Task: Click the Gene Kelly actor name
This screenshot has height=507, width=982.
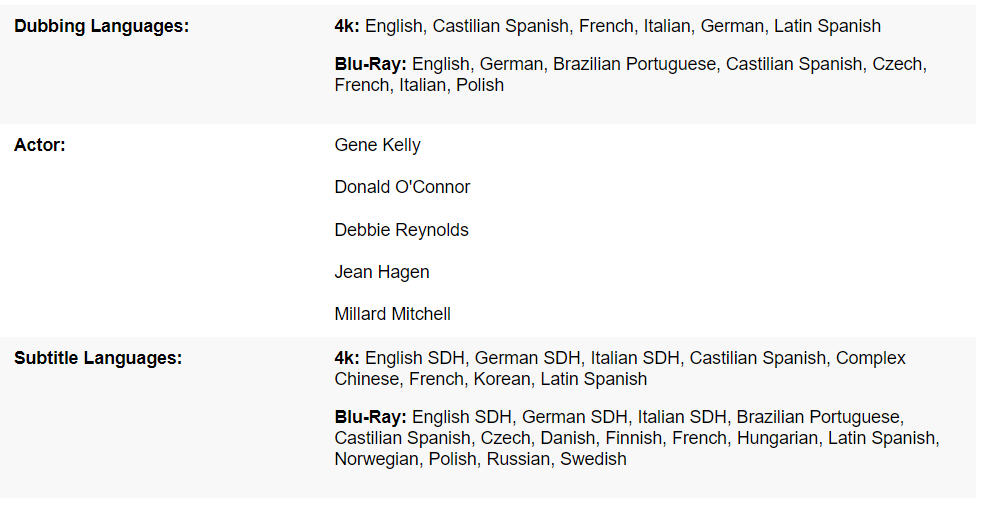Action: pyautogui.click(x=377, y=145)
